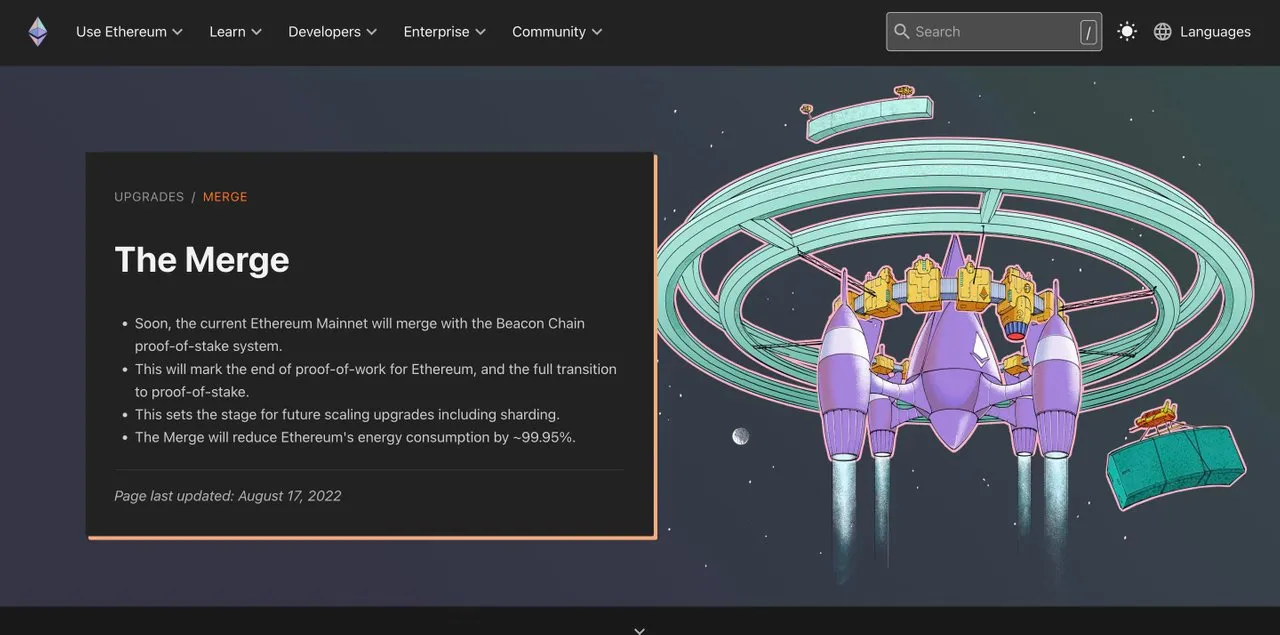Open the Community menu
This screenshot has height=635, width=1280.
point(557,32)
